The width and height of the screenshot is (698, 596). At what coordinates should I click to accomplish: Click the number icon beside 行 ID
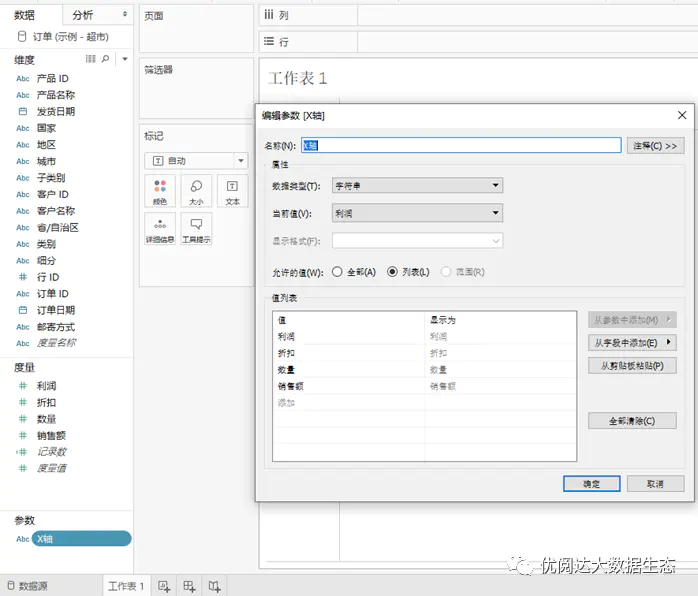pos(23,277)
